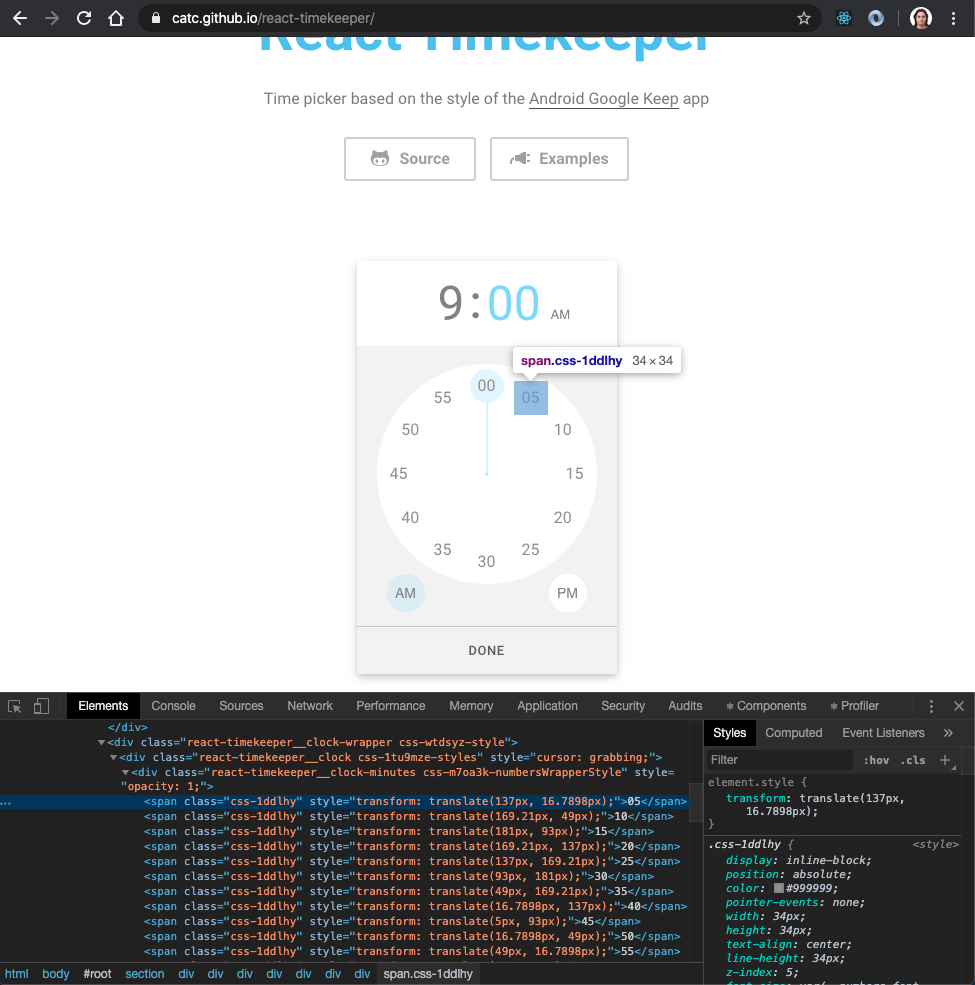Open the Console panel
The image size is (975, 985).
click(x=173, y=705)
